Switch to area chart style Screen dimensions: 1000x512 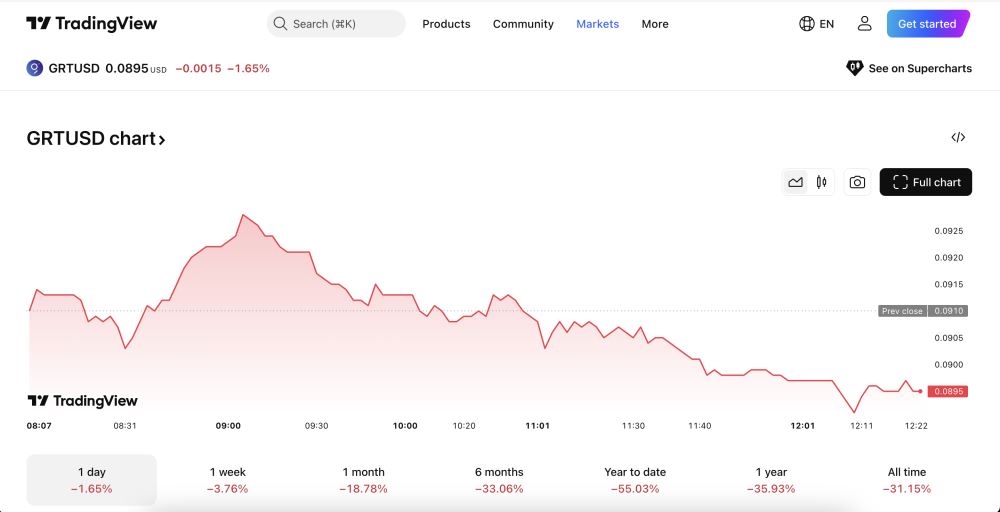coord(795,182)
